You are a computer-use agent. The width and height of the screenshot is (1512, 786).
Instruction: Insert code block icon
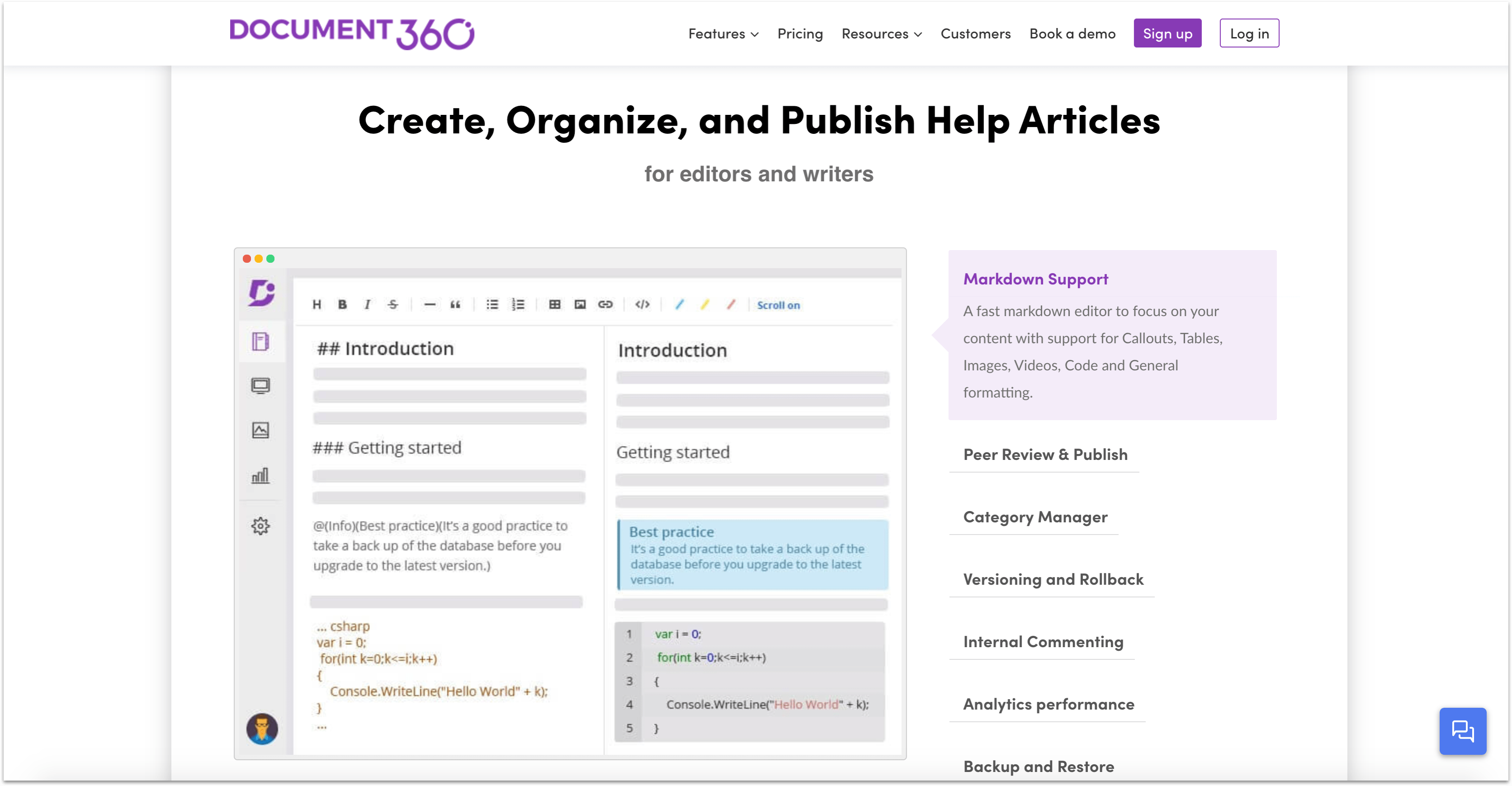[642, 304]
